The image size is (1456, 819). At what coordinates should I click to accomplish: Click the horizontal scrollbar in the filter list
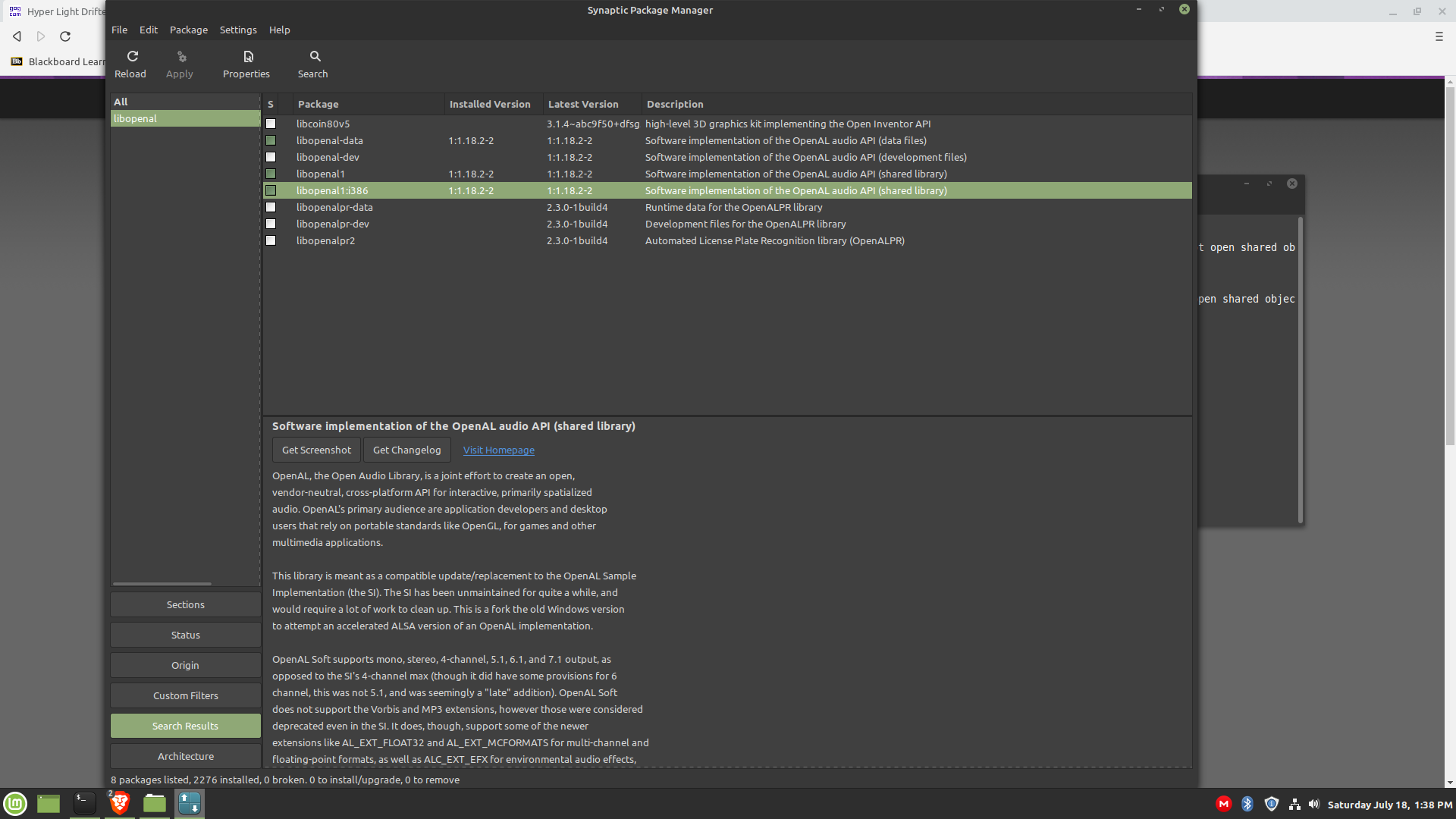coord(162,583)
